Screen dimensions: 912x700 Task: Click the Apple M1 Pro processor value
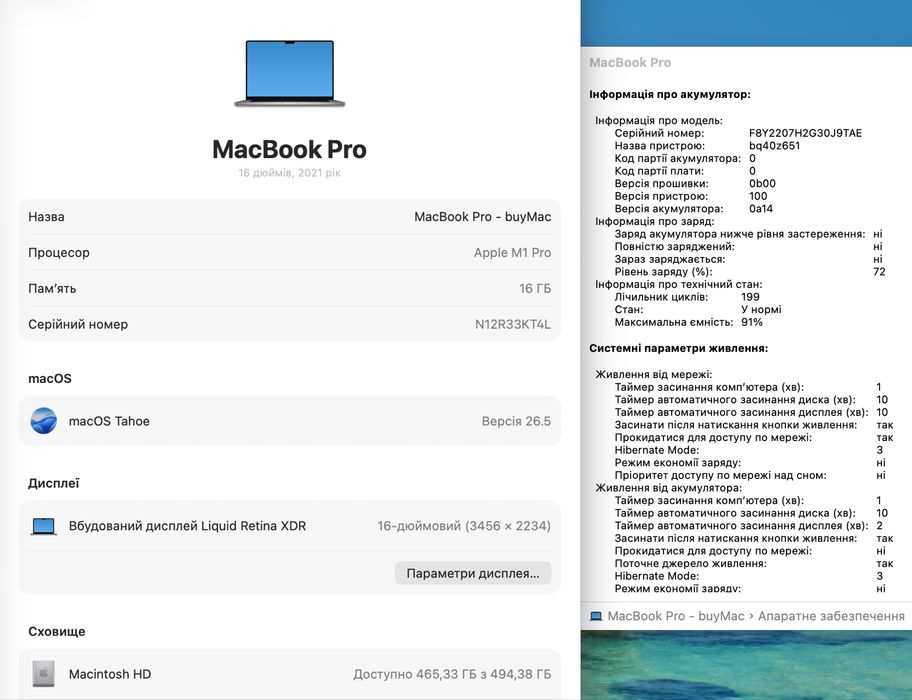click(x=512, y=253)
